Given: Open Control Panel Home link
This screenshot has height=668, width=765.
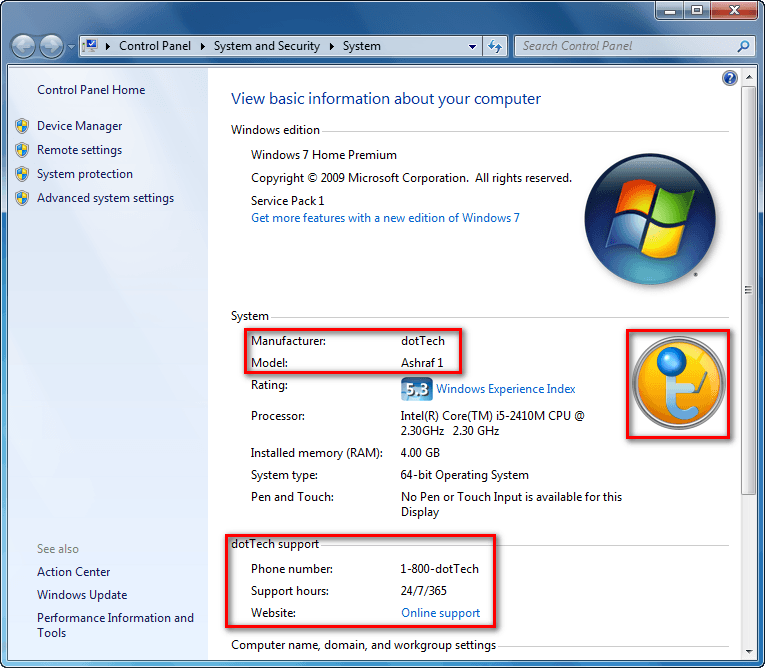Looking at the screenshot, I should click(91, 90).
